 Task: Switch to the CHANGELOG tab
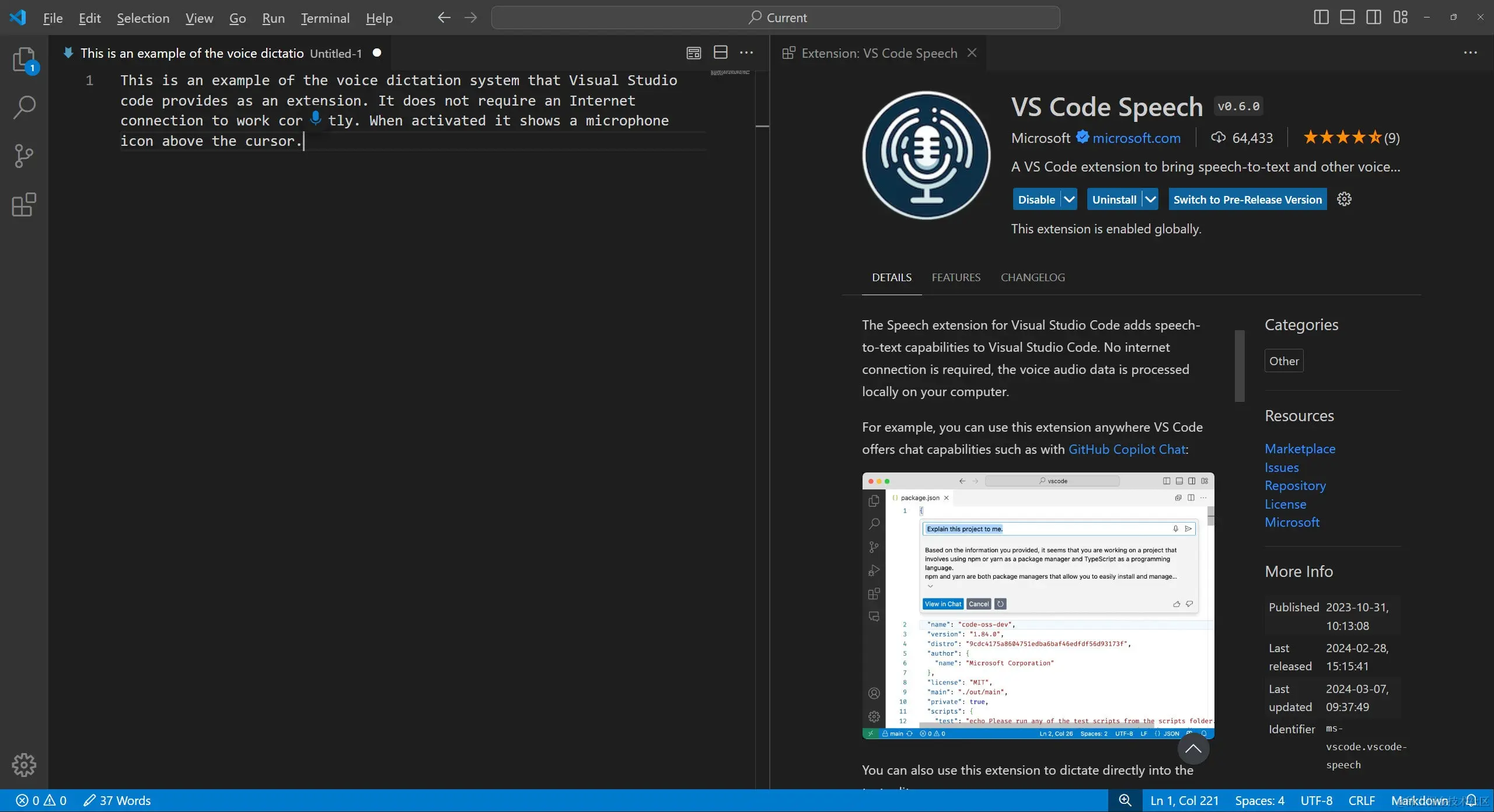click(x=1032, y=278)
